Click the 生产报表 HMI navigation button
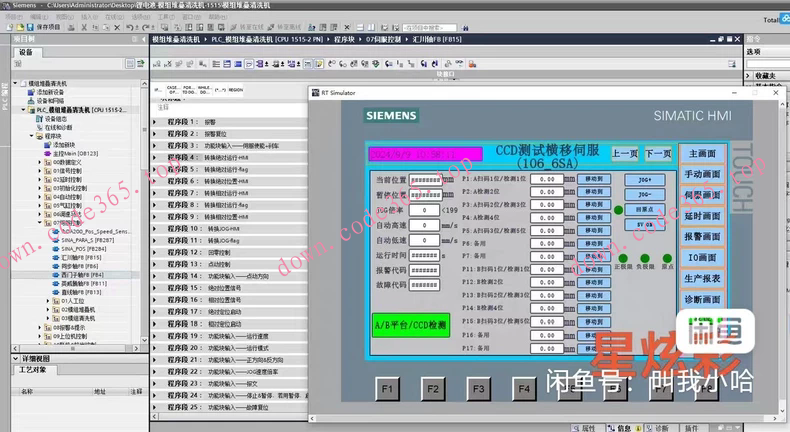The width and height of the screenshot is (790, 432). [702, 278]
